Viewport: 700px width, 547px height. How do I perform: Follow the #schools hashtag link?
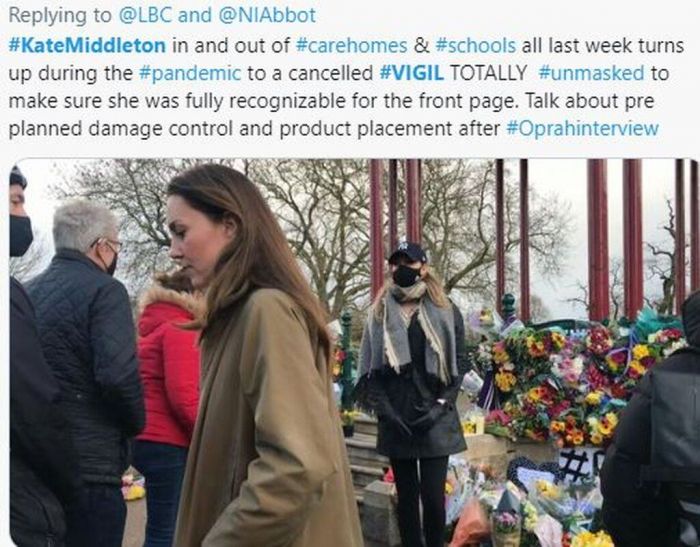[x=475, y=46]
